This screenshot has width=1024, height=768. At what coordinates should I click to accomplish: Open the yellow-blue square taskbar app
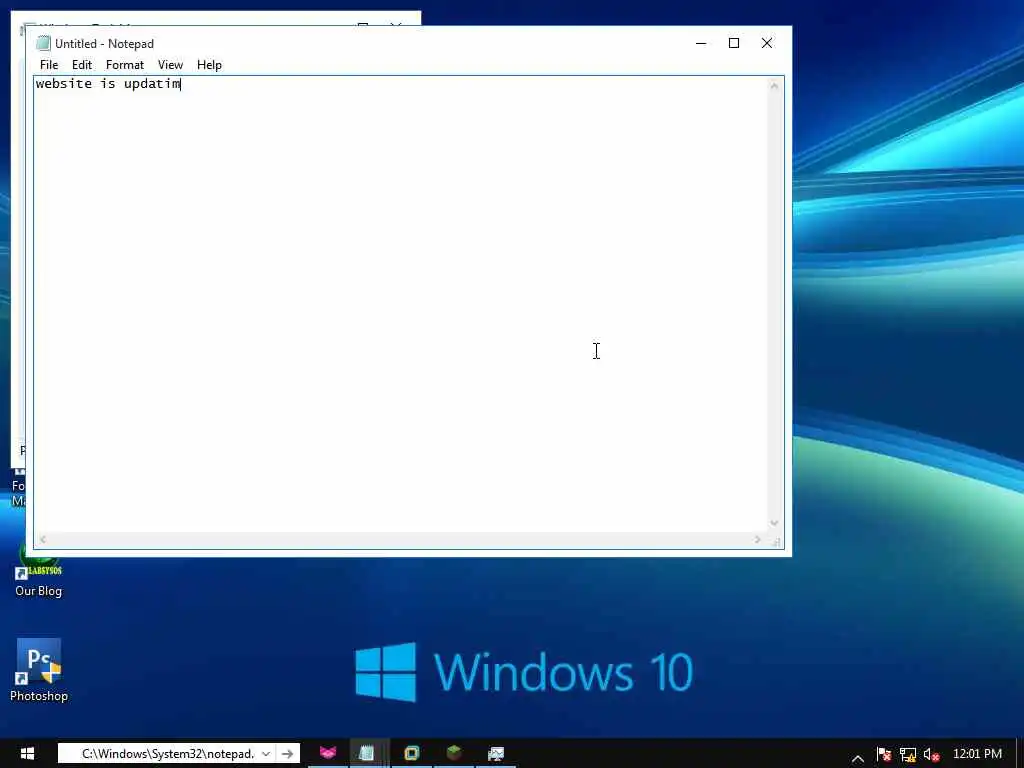411,754
